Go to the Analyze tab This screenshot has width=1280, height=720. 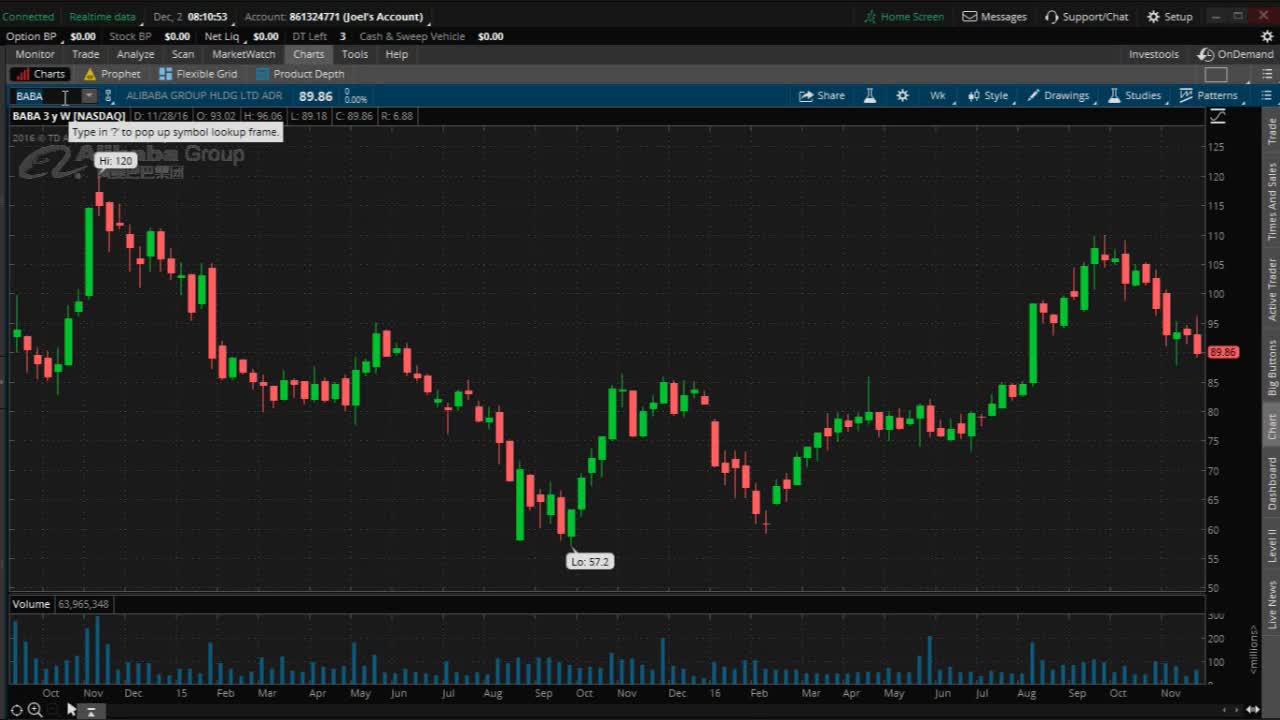(135, 54)
